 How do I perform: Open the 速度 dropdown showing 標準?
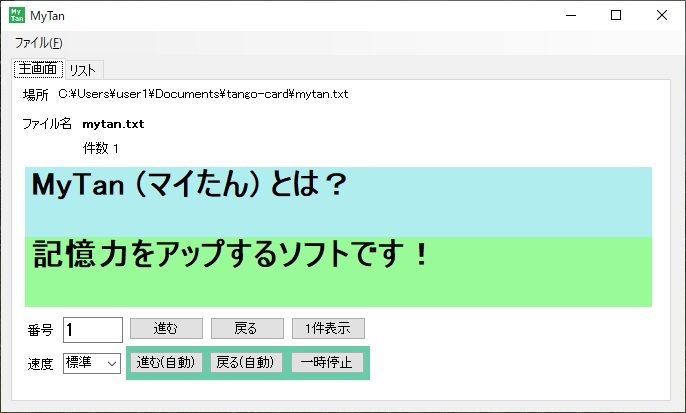tap(92, 363)
